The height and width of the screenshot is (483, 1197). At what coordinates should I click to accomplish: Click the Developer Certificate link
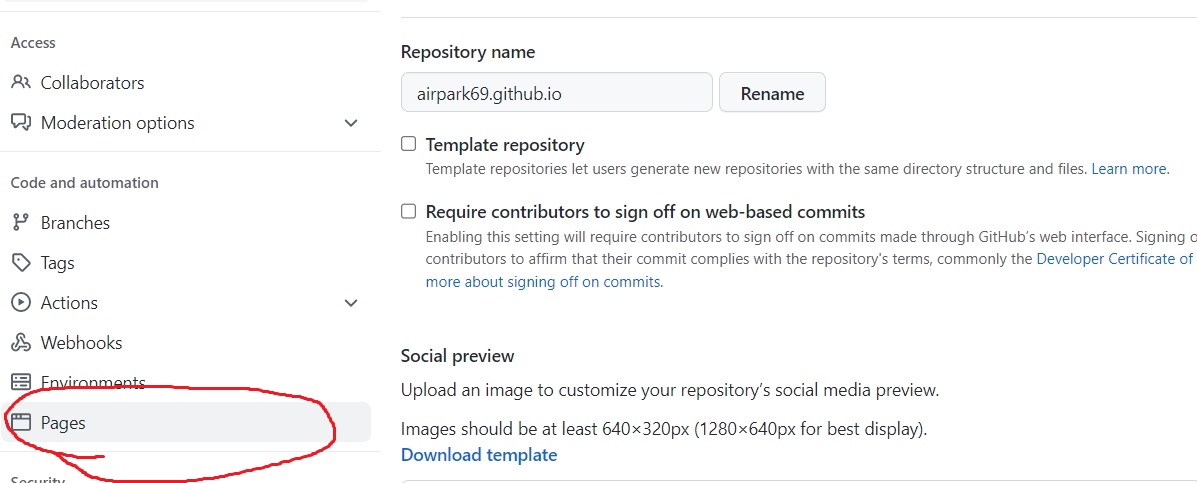point(1114,258)
